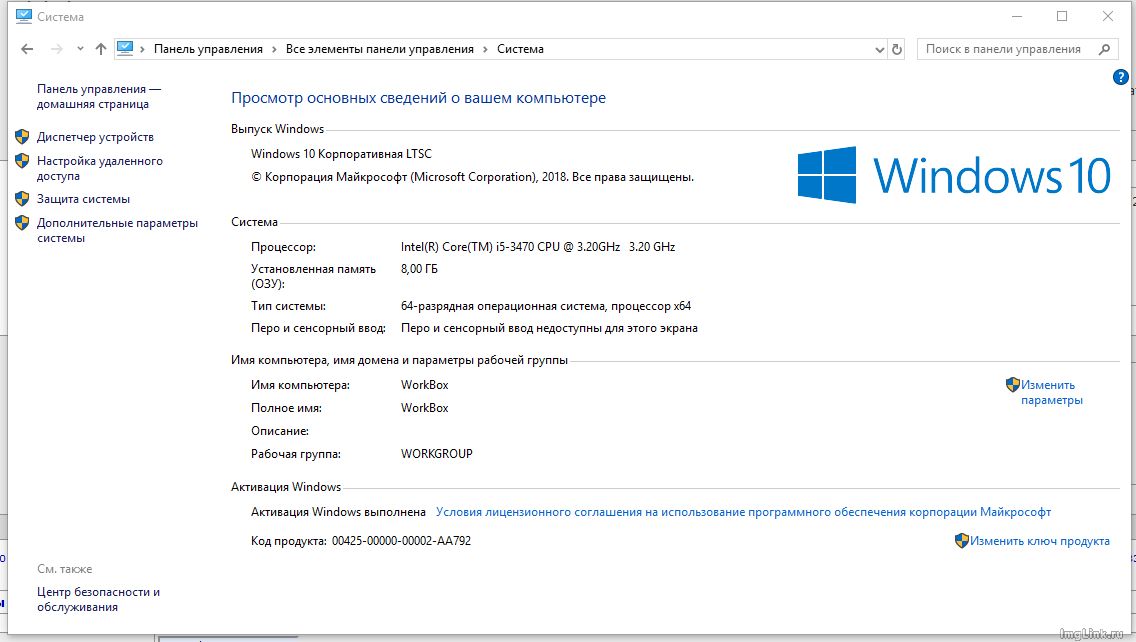Refresh the System page

897,49
